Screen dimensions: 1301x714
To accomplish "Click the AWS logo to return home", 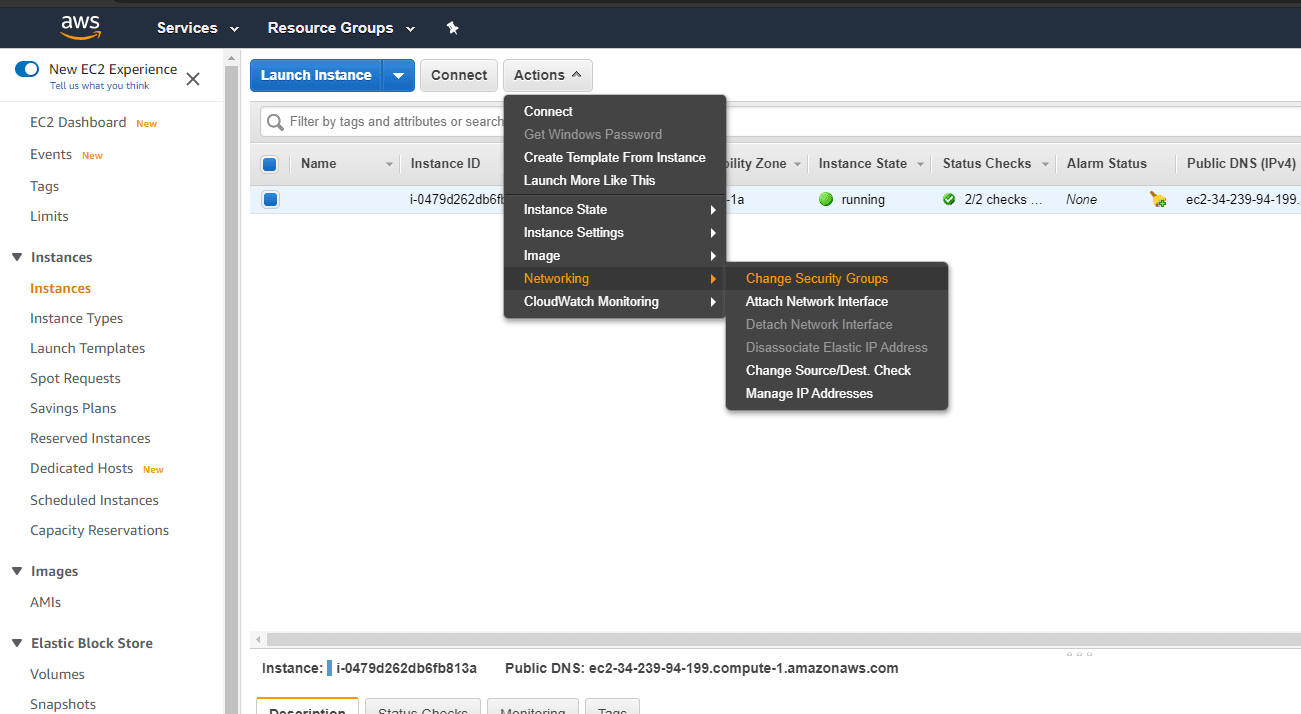I will pyautogui.click(x=80, y=27).
